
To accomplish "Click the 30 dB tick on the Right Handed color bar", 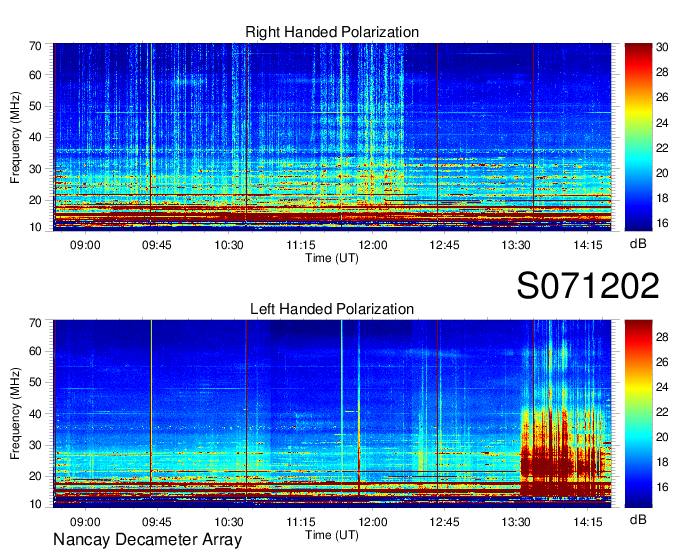I will click(662, 47).
